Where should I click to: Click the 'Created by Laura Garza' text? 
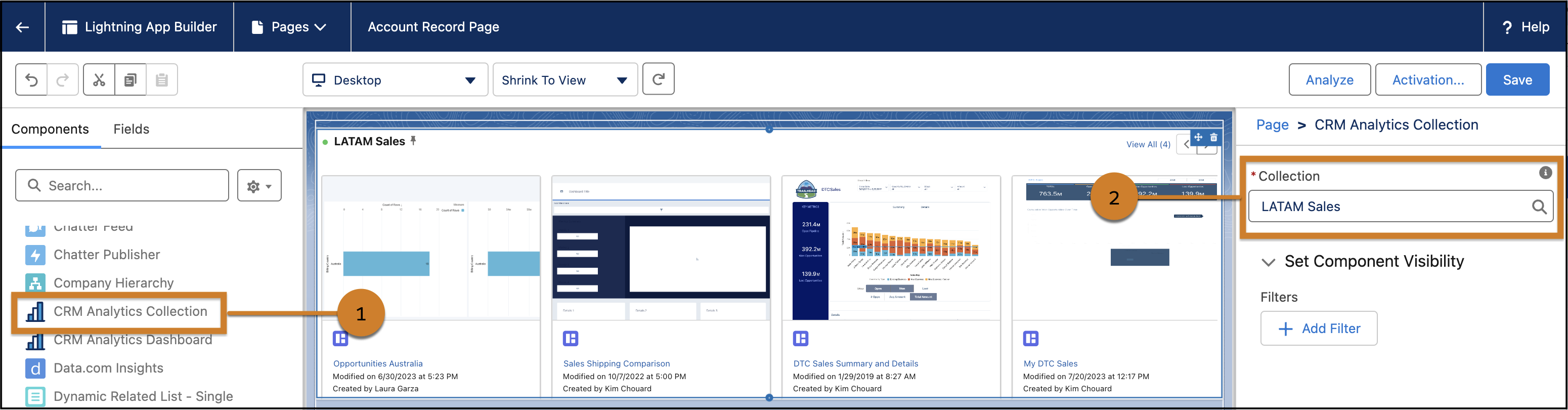pos(376,389)
